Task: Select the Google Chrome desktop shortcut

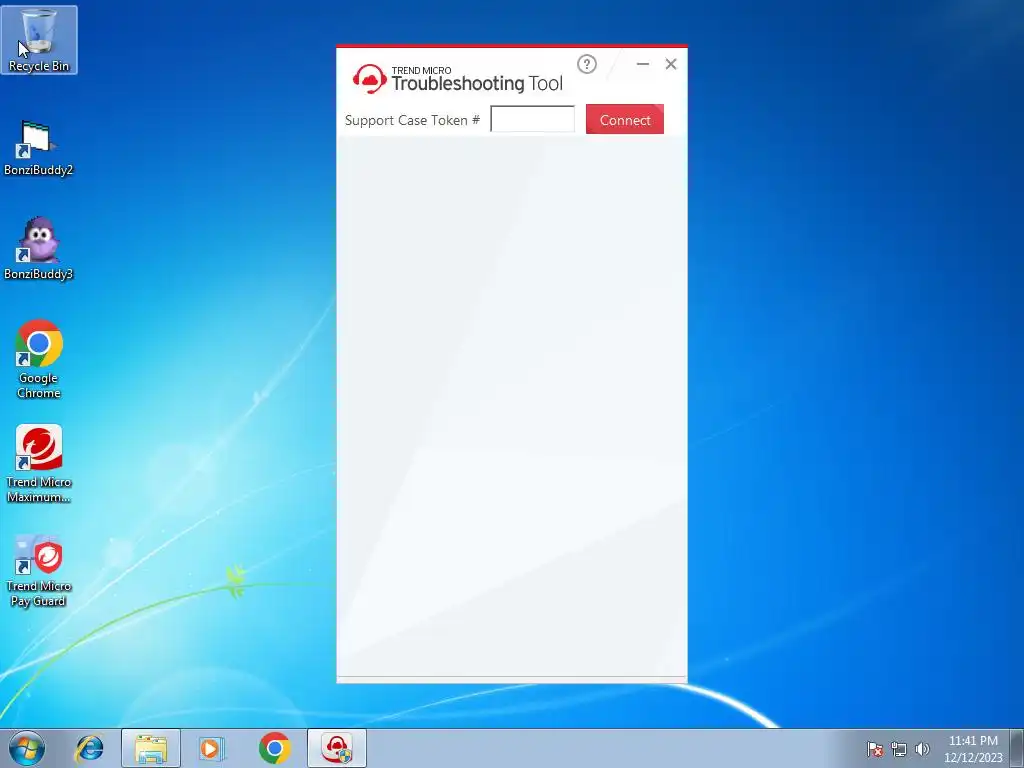Action: point(39,359)
